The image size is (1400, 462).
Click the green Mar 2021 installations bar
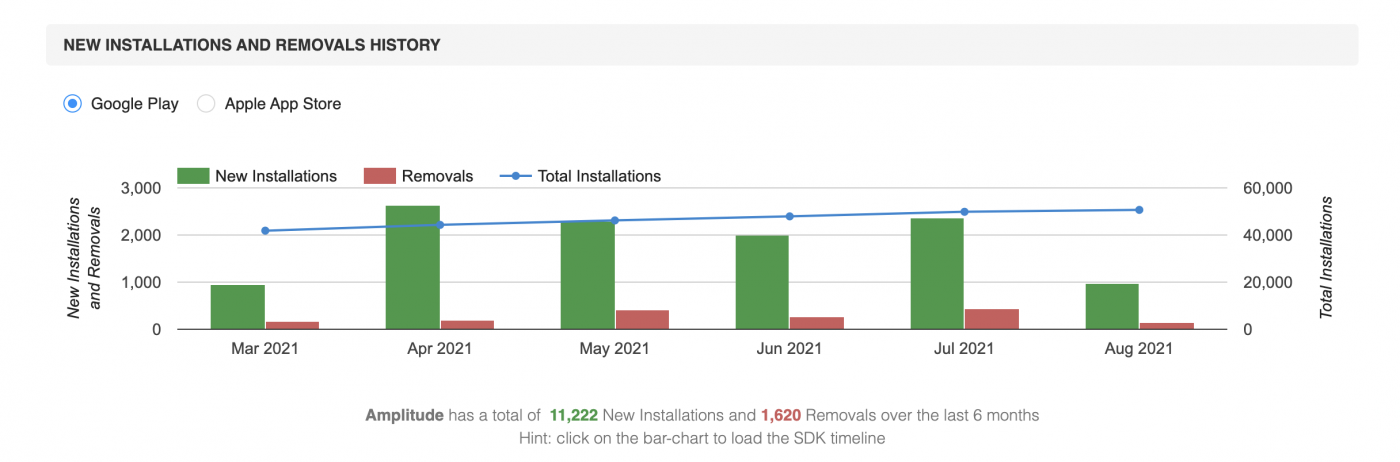(238, 307)
